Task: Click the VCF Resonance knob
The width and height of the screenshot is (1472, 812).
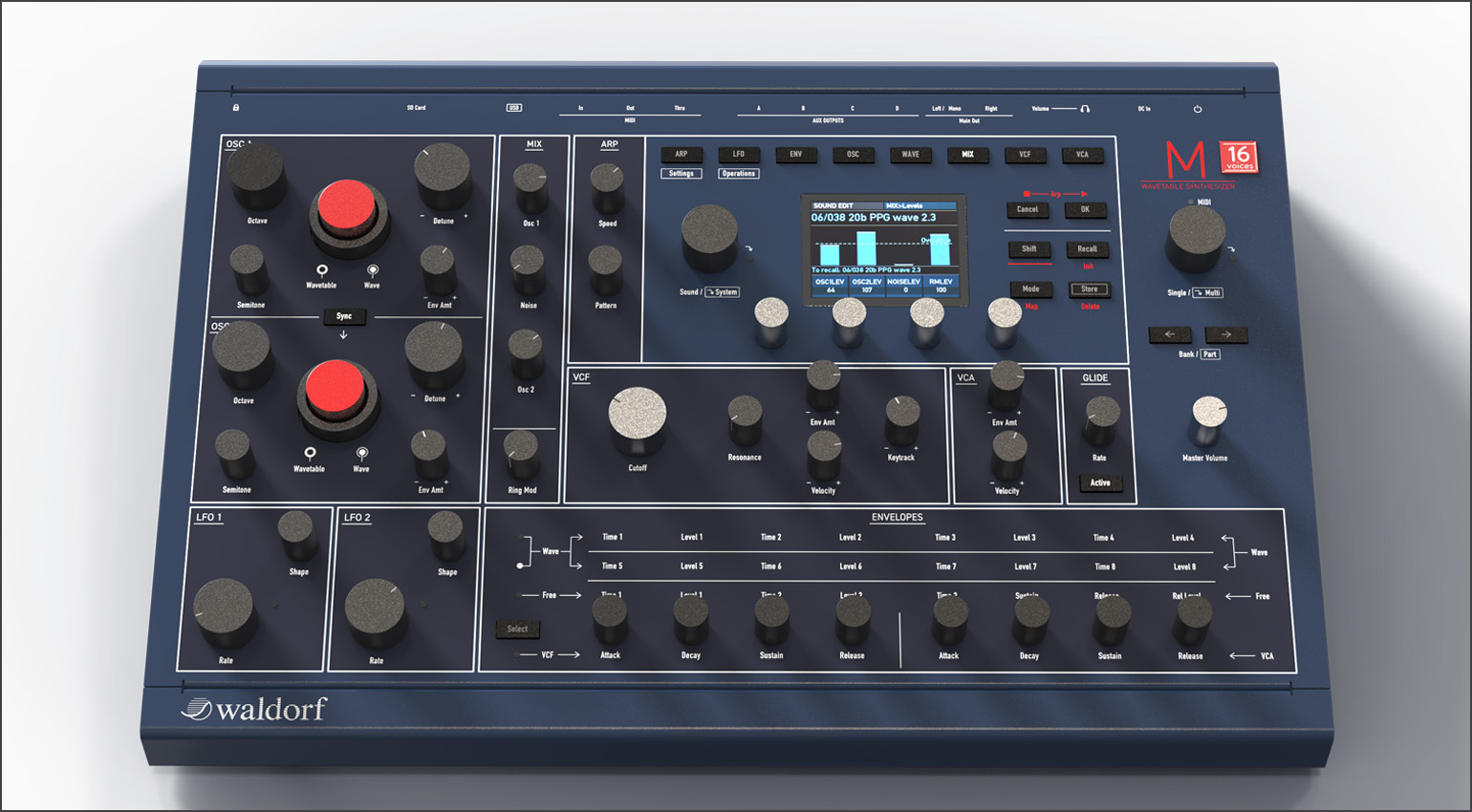Action: click(x=745, y=420)
